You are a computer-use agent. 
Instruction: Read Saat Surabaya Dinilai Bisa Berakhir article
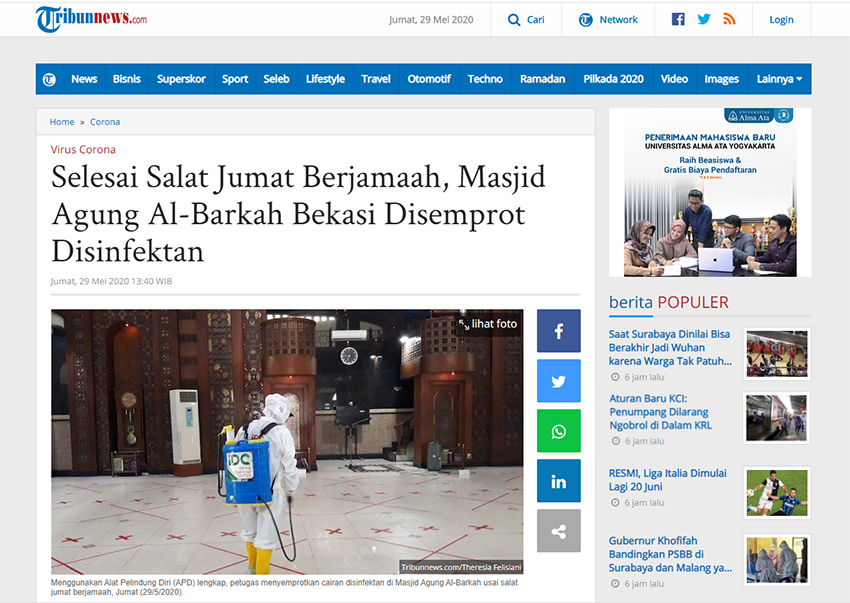coord(670,348)
